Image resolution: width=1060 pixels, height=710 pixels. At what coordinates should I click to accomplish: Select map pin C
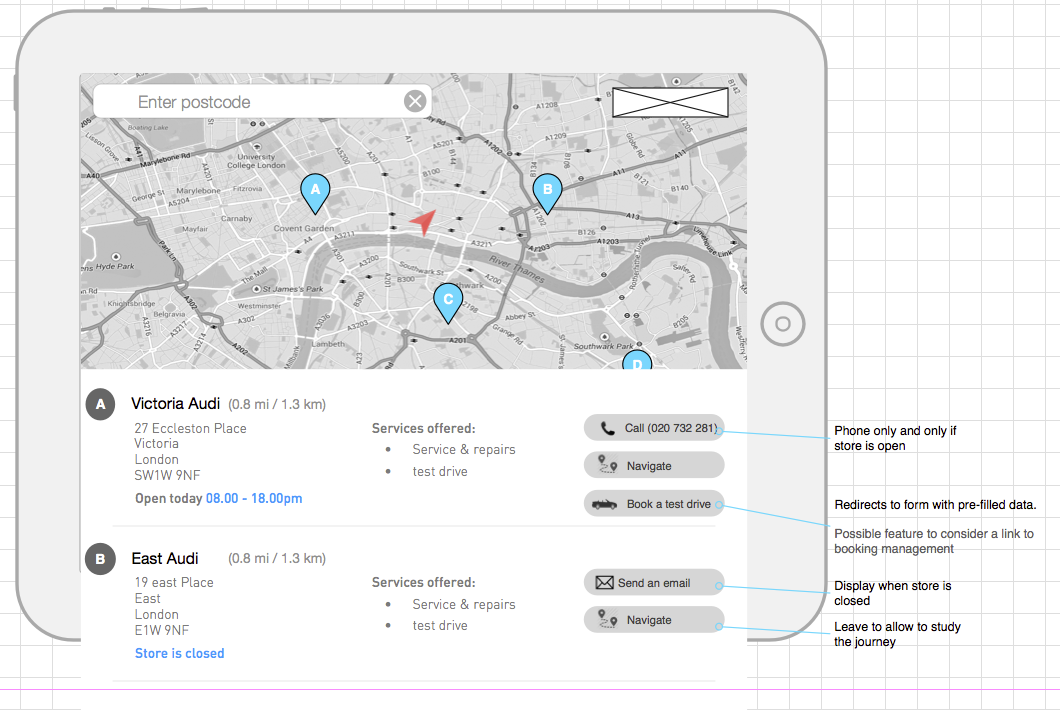click(448, 303)
